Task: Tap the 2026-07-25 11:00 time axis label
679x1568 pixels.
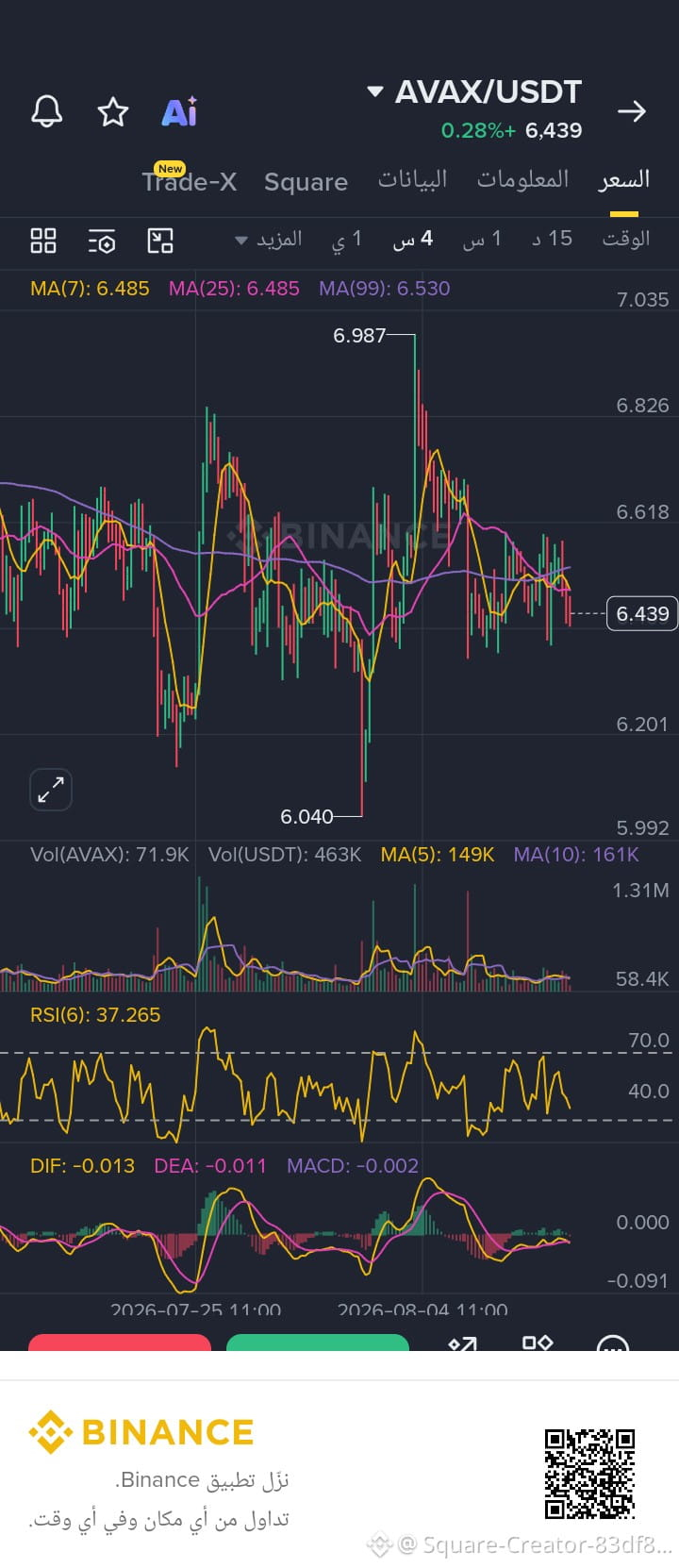Action: (x=195, y=1309)
